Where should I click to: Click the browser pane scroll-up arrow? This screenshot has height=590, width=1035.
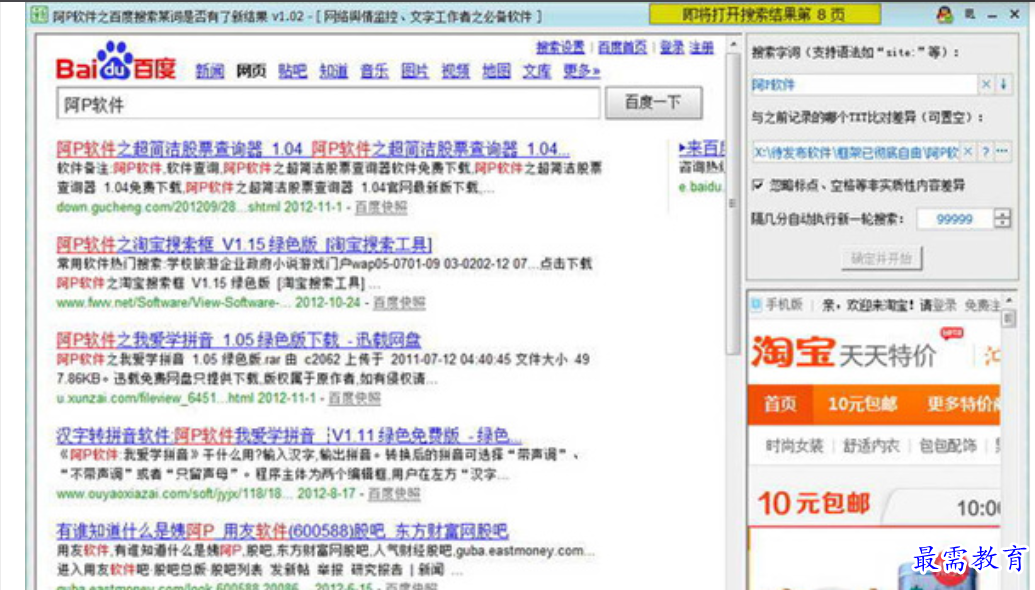coord(733,45)
